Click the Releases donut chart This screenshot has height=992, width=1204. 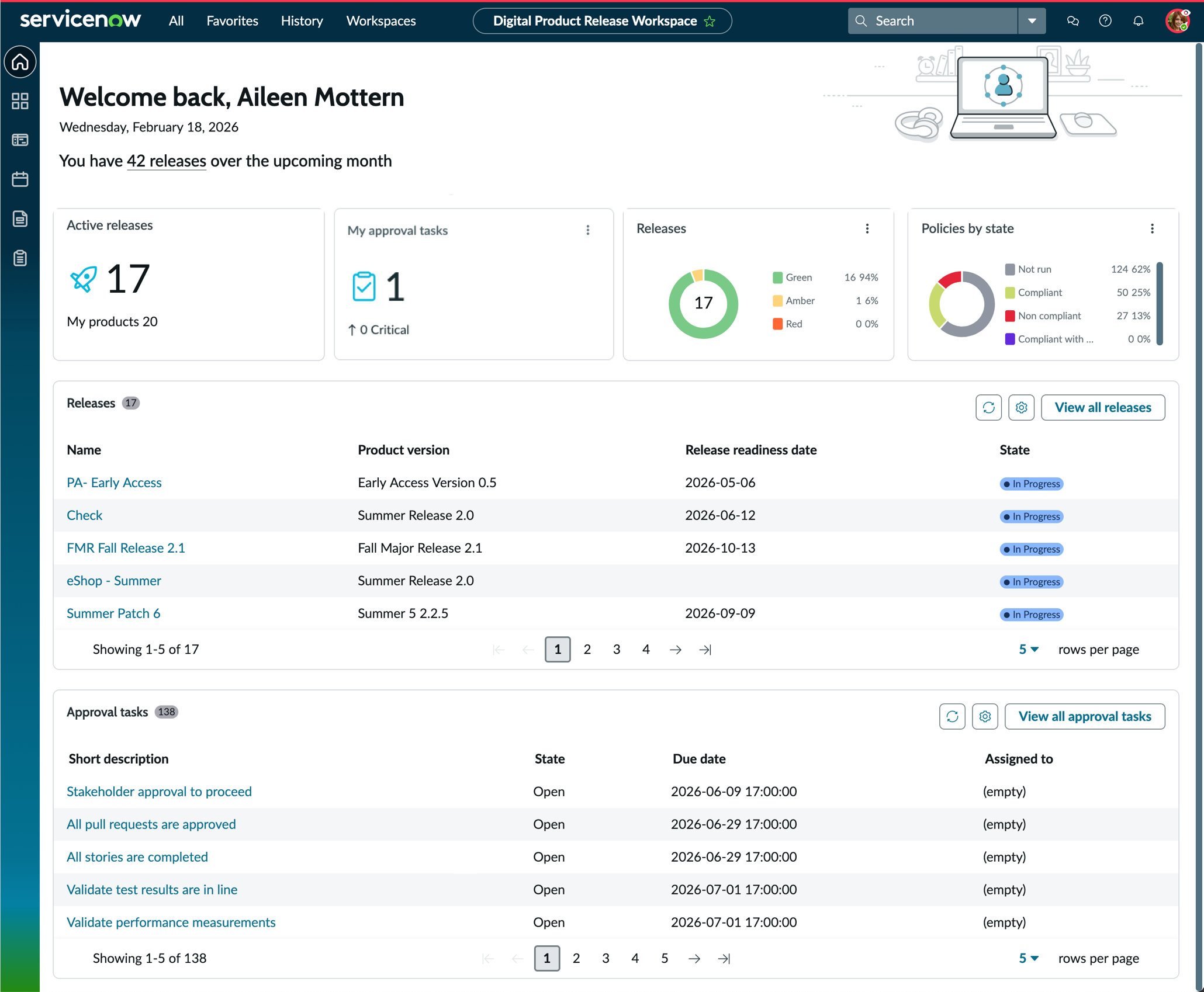tap(703, 304)
